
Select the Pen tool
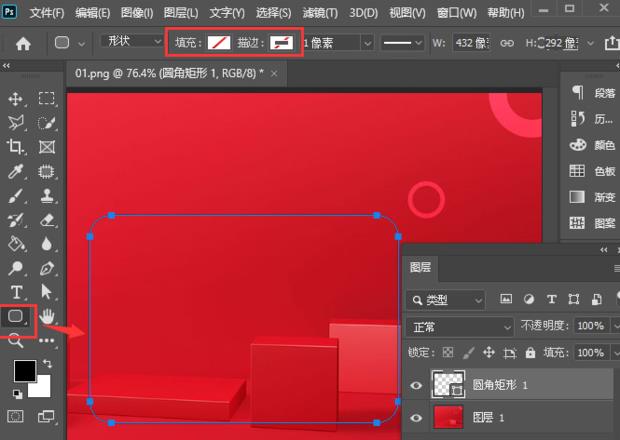click(46, 268)
